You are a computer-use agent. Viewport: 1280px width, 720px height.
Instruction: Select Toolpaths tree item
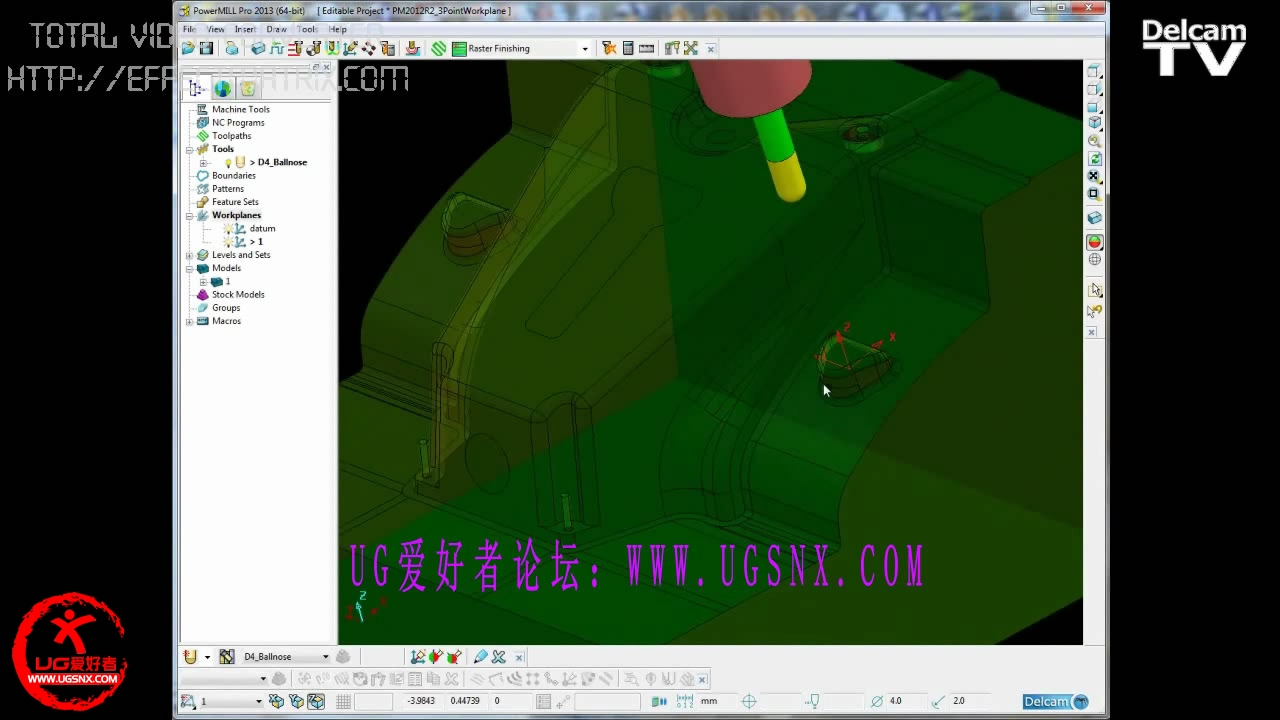pyautogui.click(x=231, y=135)
